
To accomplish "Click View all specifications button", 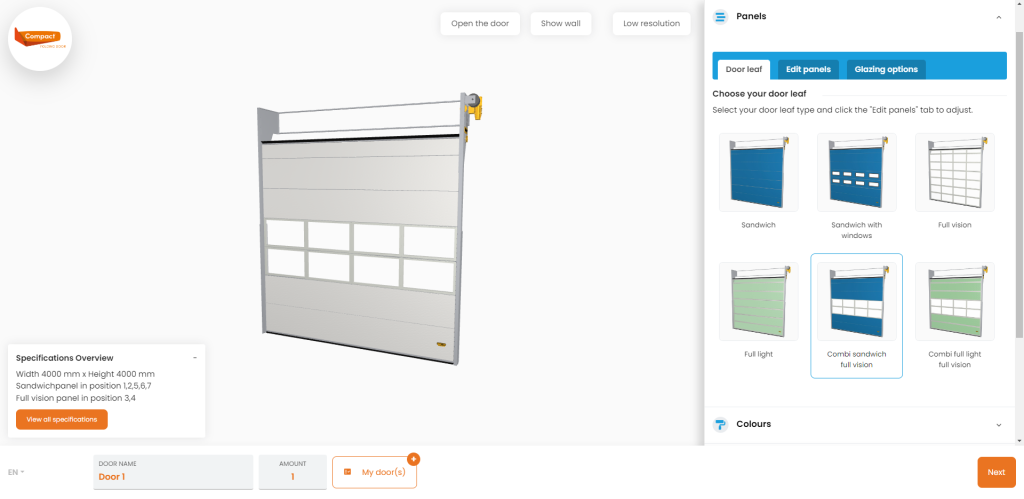I will tap(62, 419).
